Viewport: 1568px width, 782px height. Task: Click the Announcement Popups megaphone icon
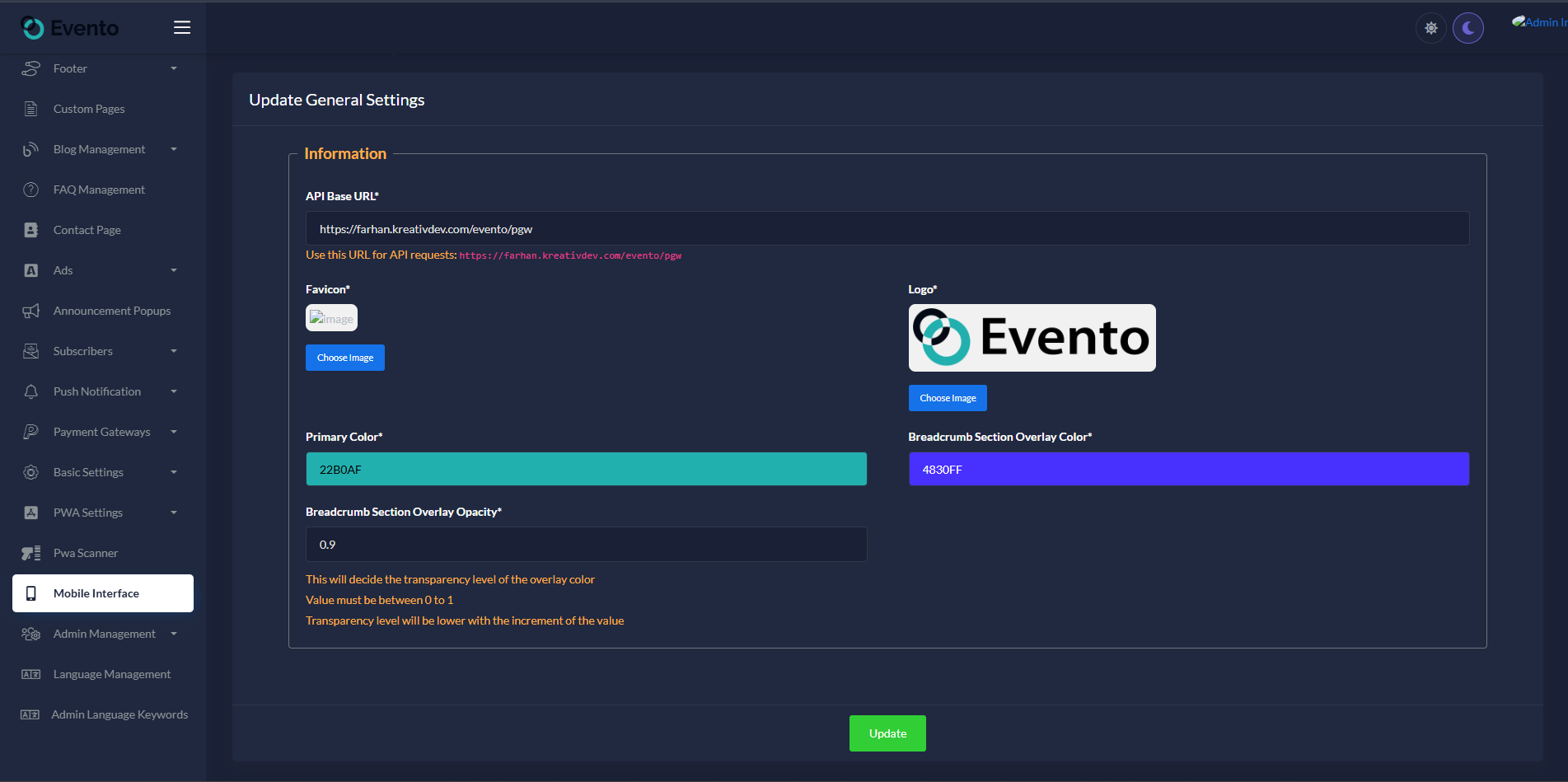(31, 311)
